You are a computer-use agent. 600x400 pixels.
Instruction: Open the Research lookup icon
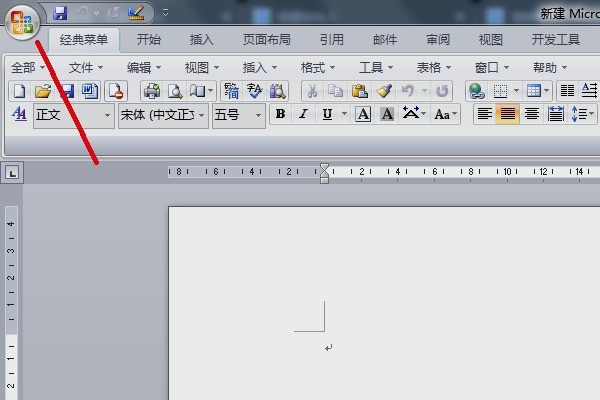(277, 91)
